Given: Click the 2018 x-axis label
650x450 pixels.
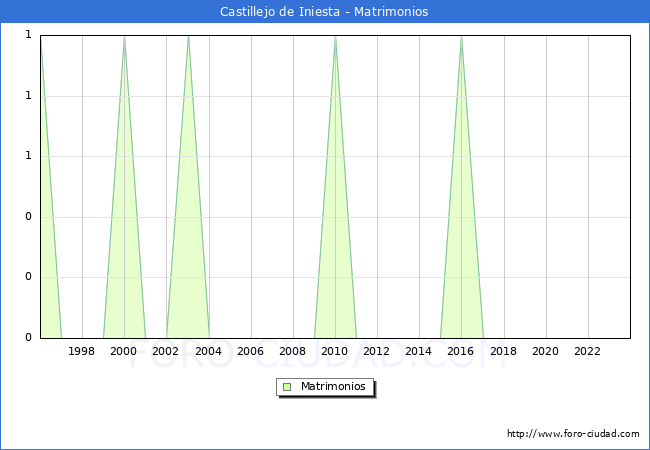Looking at the screenshot, I should (503, 351).
